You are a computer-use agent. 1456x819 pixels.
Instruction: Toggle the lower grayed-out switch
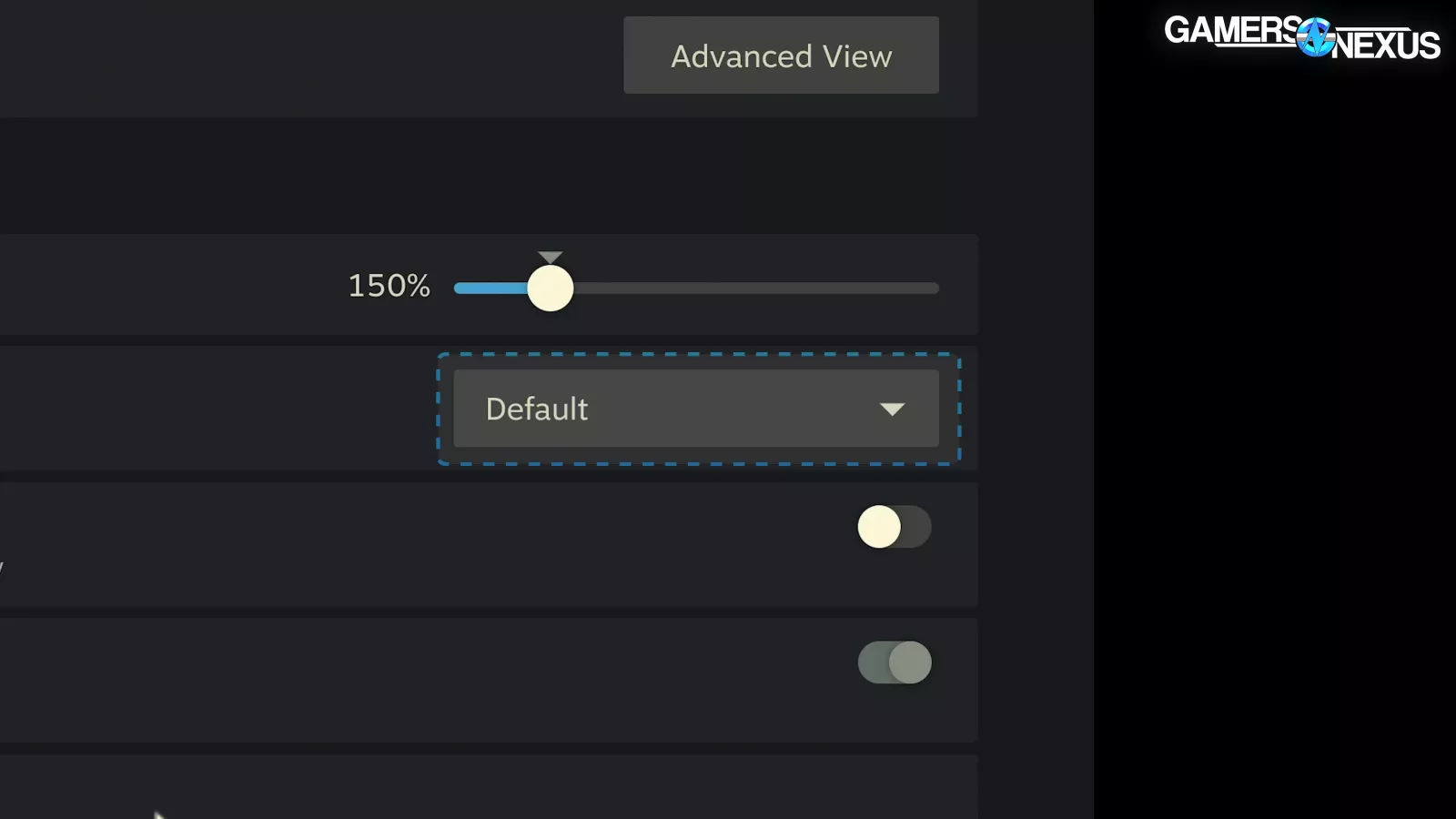tap(895, 662)
